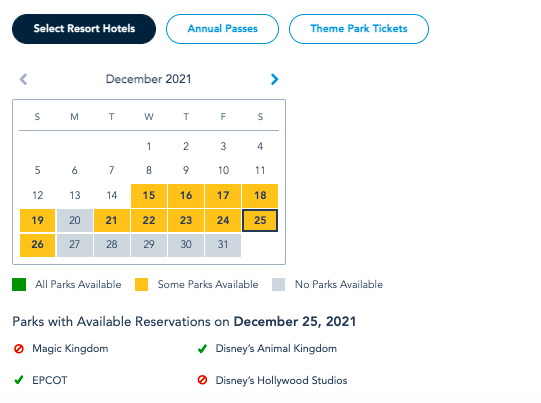Select the Annual Passes tab
The image size is (541, 403).
point(222,29)
